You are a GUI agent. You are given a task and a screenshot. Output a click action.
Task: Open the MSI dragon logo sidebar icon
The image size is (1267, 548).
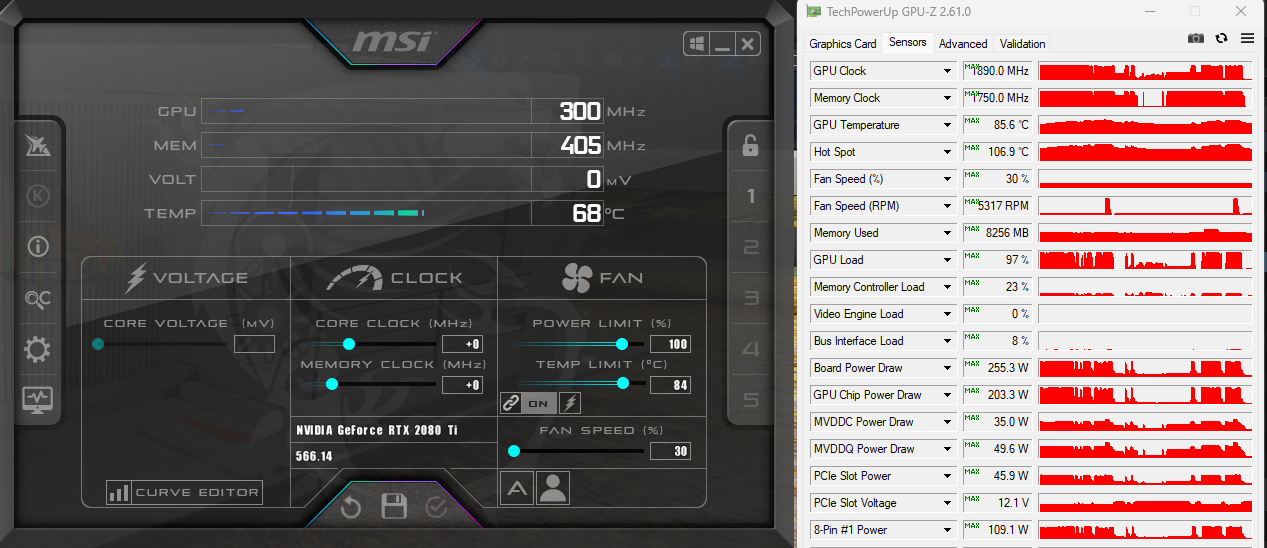click(x=38, y=145)
